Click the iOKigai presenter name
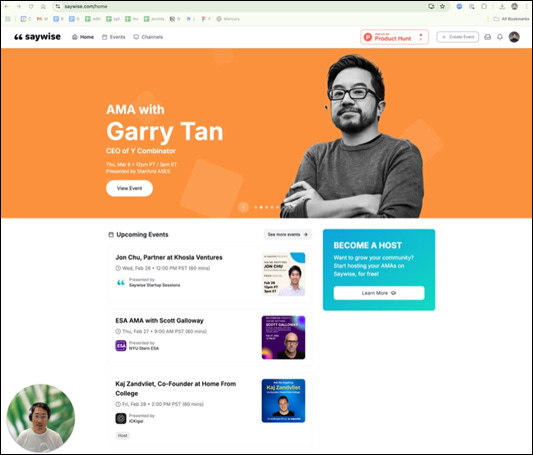 click(x=136, y=421)
